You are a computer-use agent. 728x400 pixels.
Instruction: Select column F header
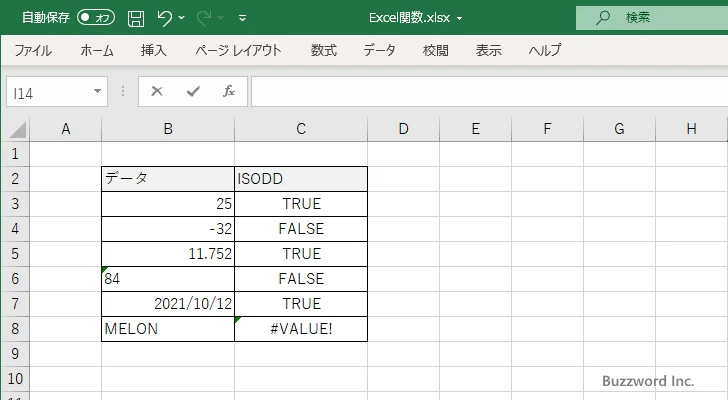[547, 129]
